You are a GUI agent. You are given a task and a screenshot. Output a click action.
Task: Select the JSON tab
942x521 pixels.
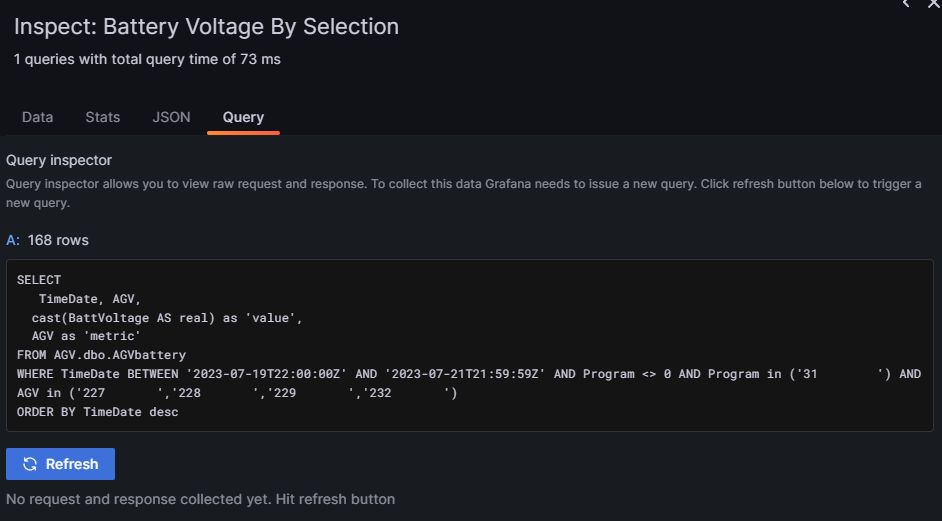pyautogui.click(x=171, y=117)
